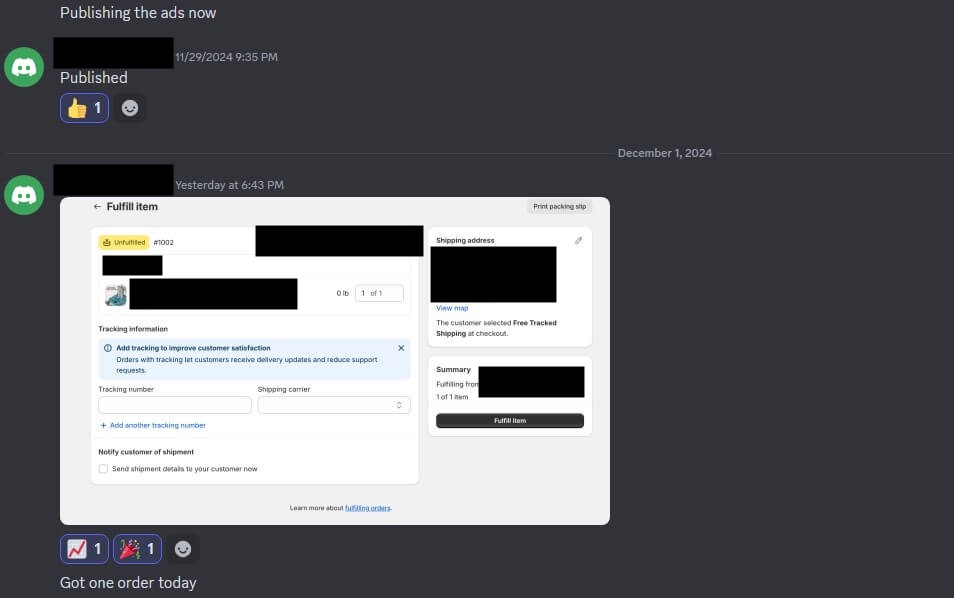Click the View map link
954x598 pixels.
pyautogui.click(x=452, y=308)
